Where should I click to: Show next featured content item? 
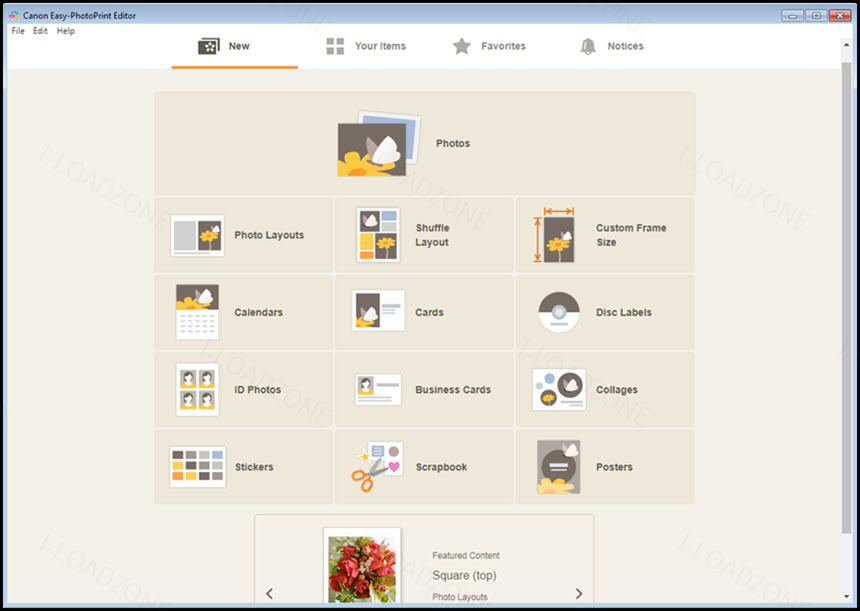pos(579,593)
